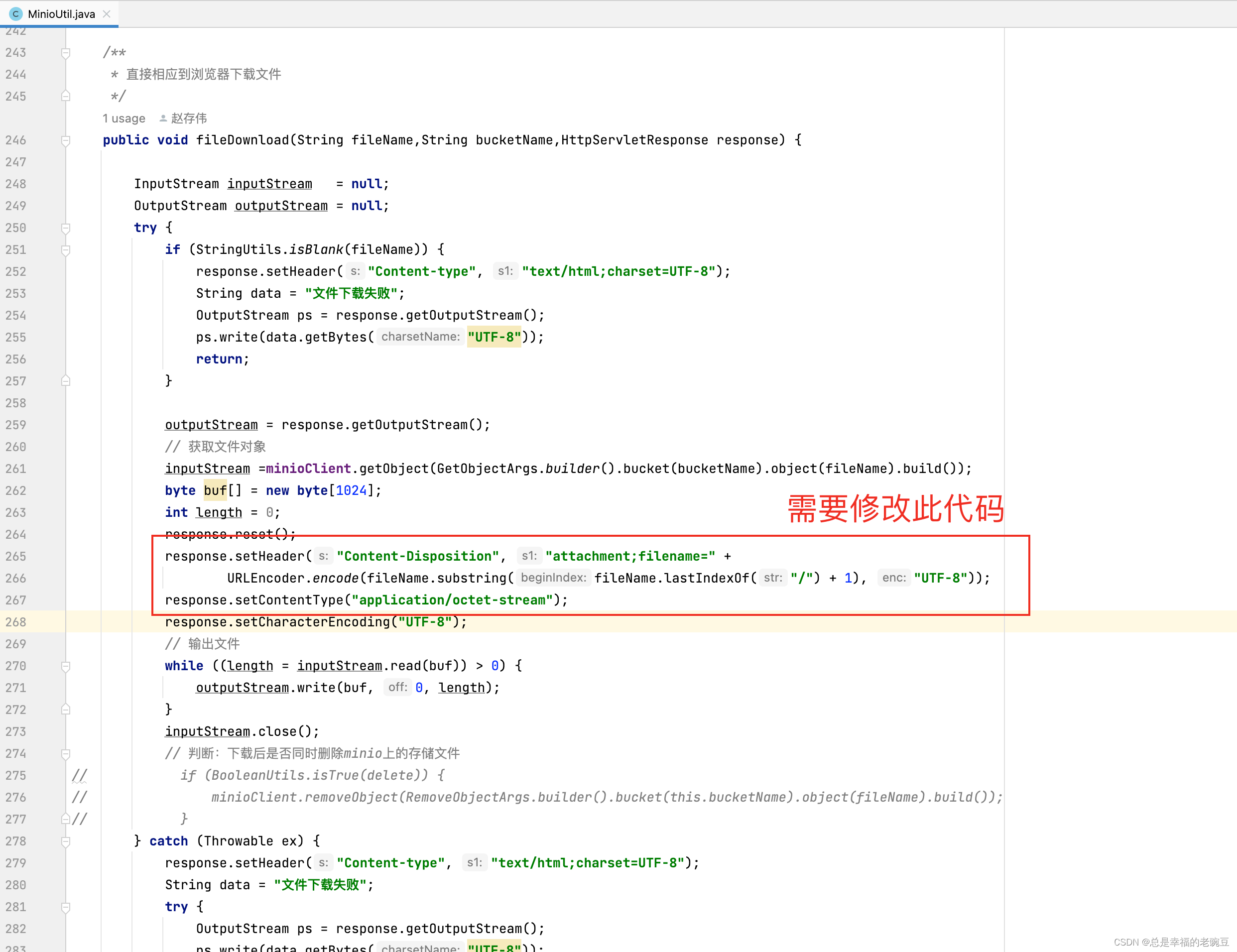Click the 'charsetName:' inline hint at line 255
1237x952 pixels.
[420, 337]
